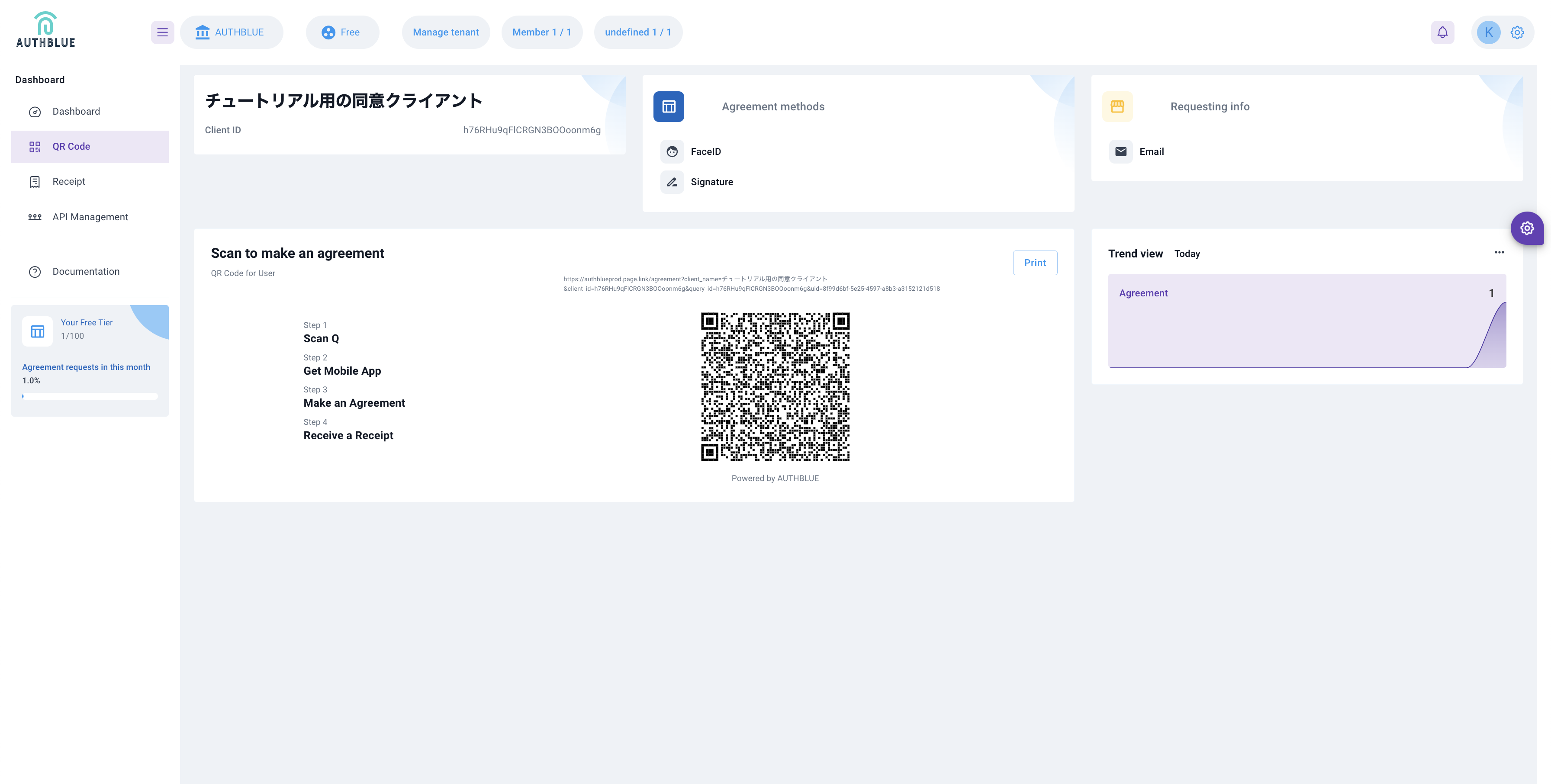
Task: Click the FaceID method label
Action: click(706, 152)
